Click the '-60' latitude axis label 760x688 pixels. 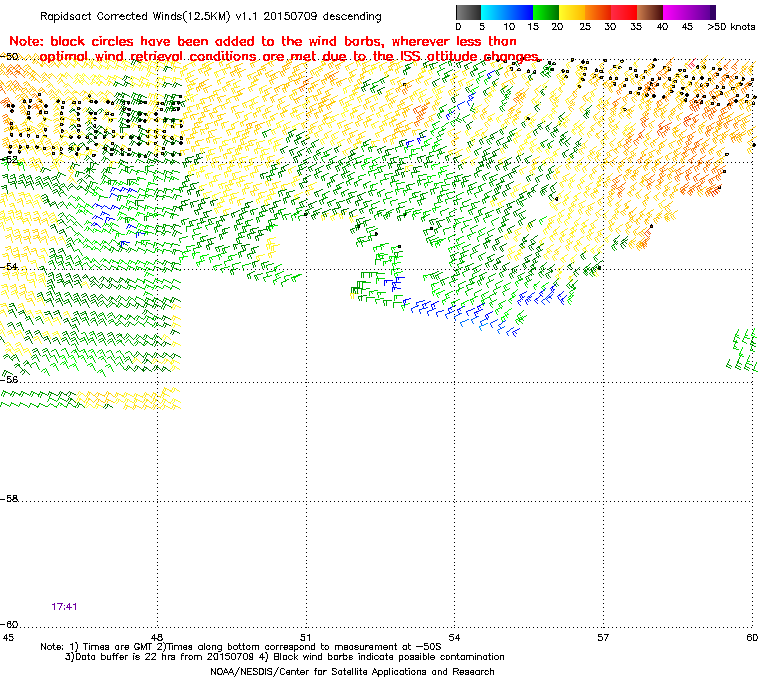click(9, 624)
